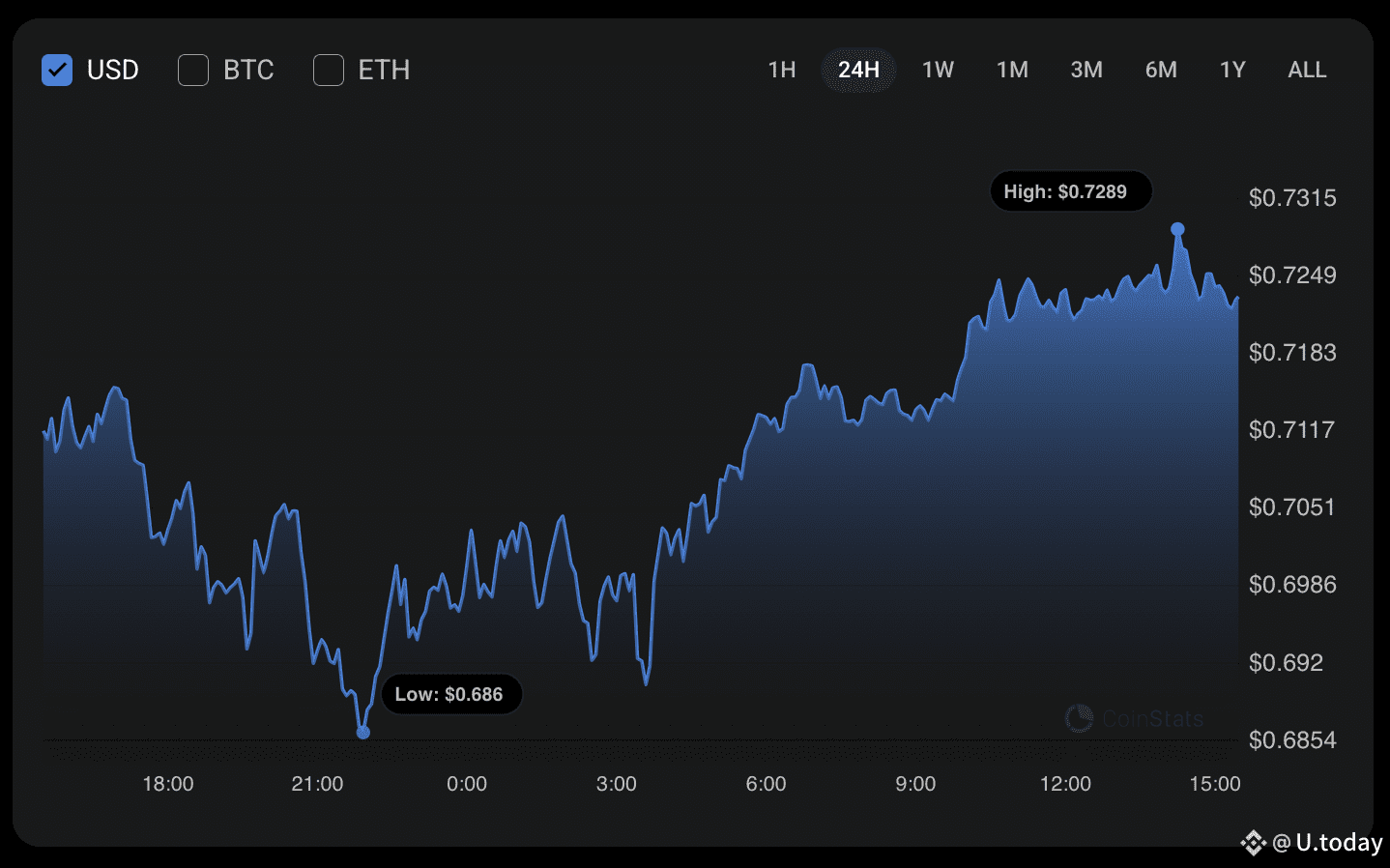Click the $0.6854 y-axis label
Viewport: 1390px width, 868px height.
(1292, 740)
